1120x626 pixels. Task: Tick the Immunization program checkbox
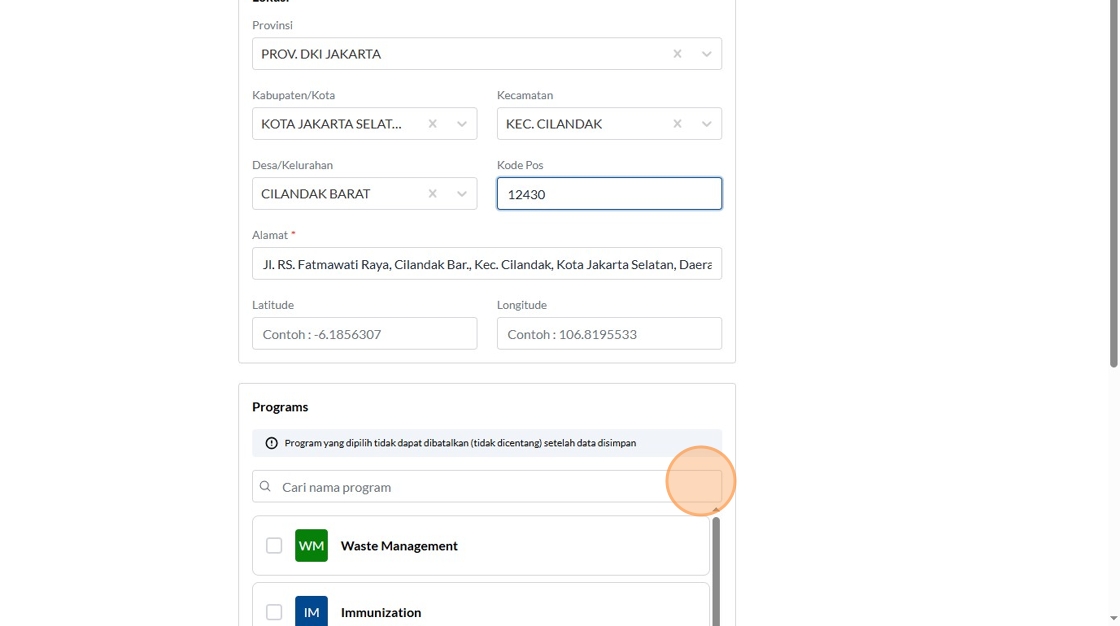click(x=274, y=612)
